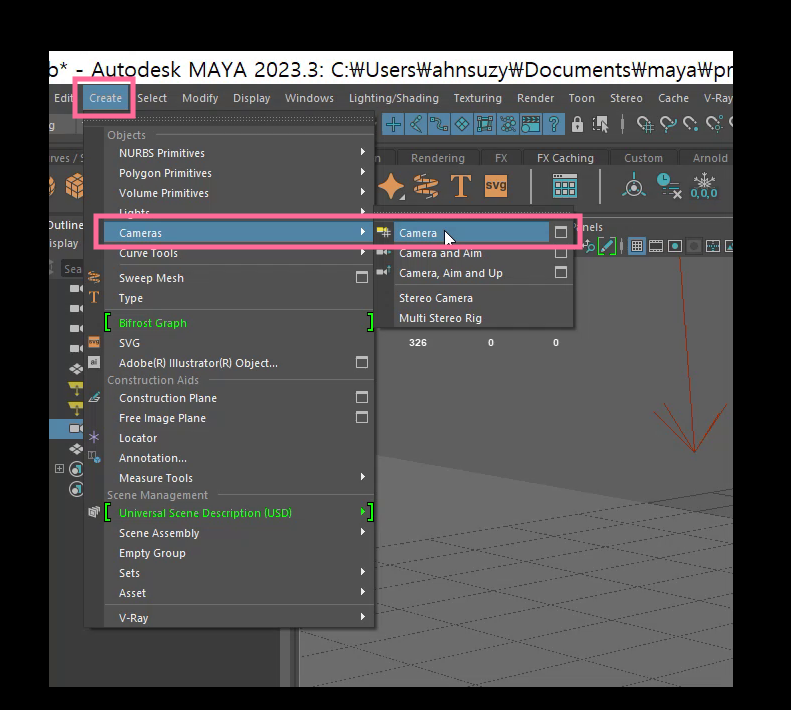Toggle the lock current selection padlock
791x710 pixels.
point(577,124)
